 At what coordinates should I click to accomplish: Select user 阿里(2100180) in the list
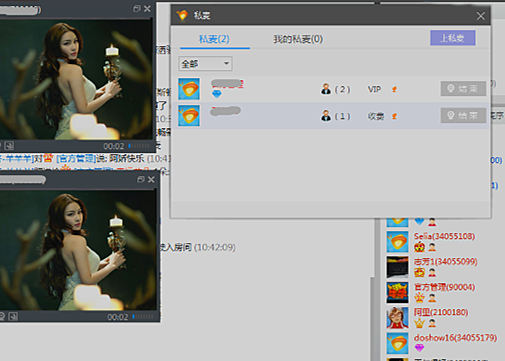click(441, 312)
